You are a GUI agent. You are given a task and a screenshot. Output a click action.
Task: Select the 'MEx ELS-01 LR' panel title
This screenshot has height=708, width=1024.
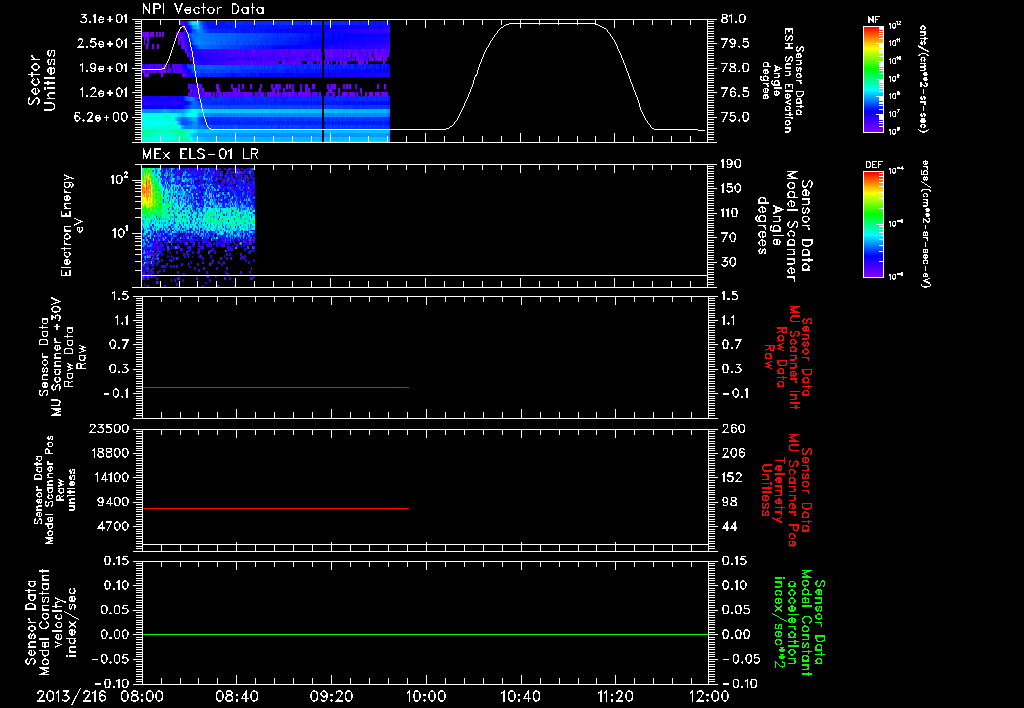point(200,154)
